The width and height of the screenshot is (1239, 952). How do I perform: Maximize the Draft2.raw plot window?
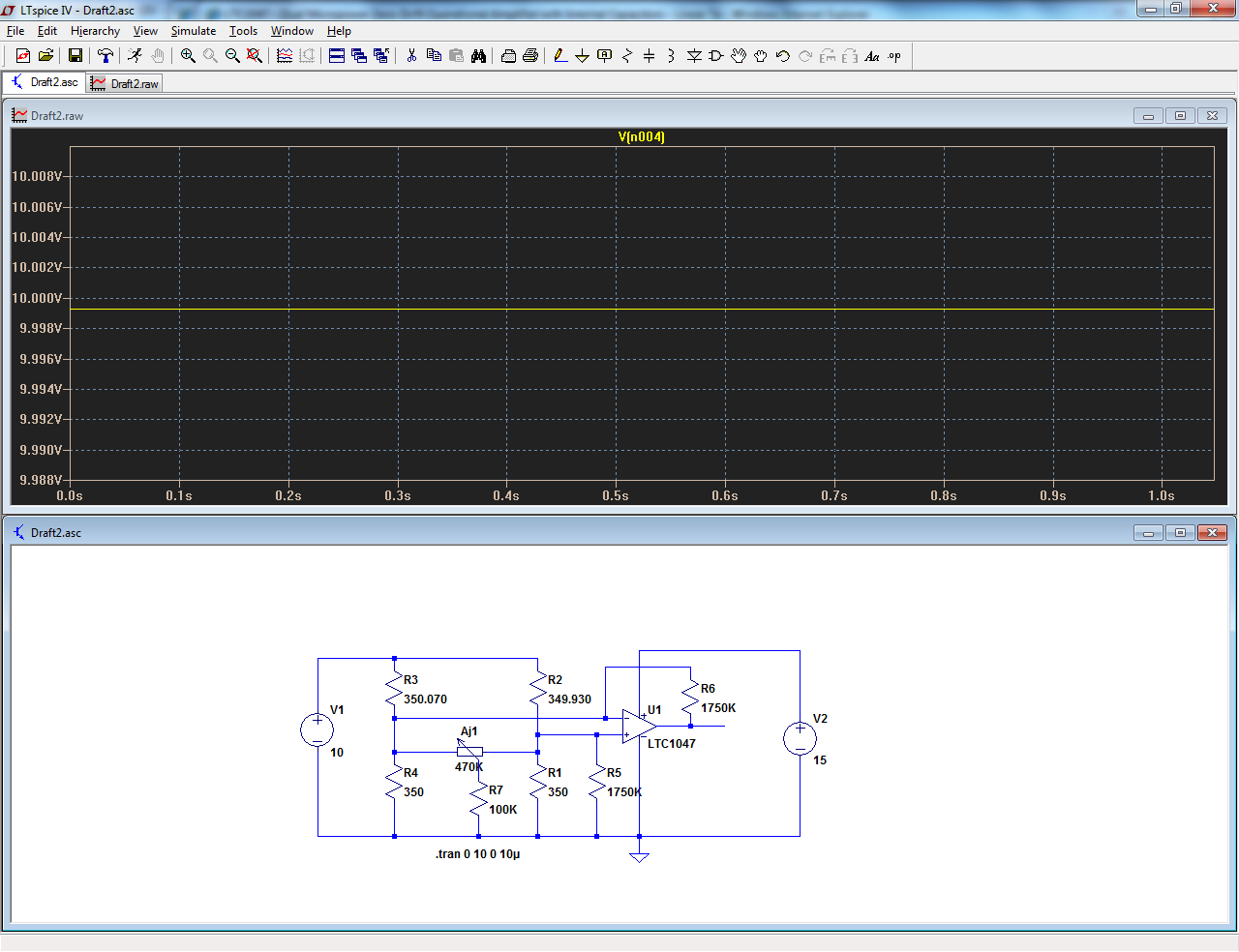[1180, 116]
